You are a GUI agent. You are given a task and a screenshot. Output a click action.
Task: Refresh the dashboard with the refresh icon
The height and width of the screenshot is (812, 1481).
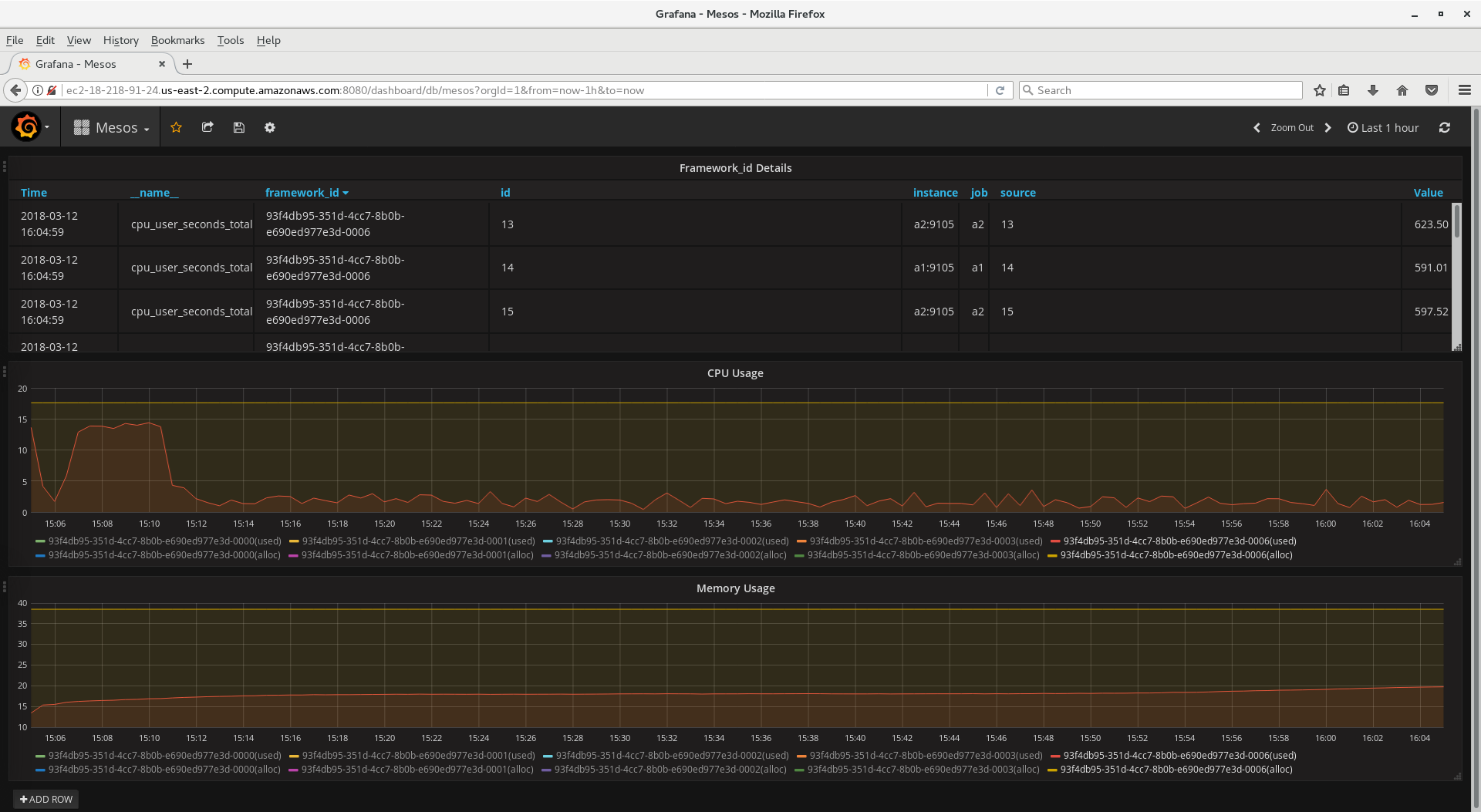pos(1444,128)
